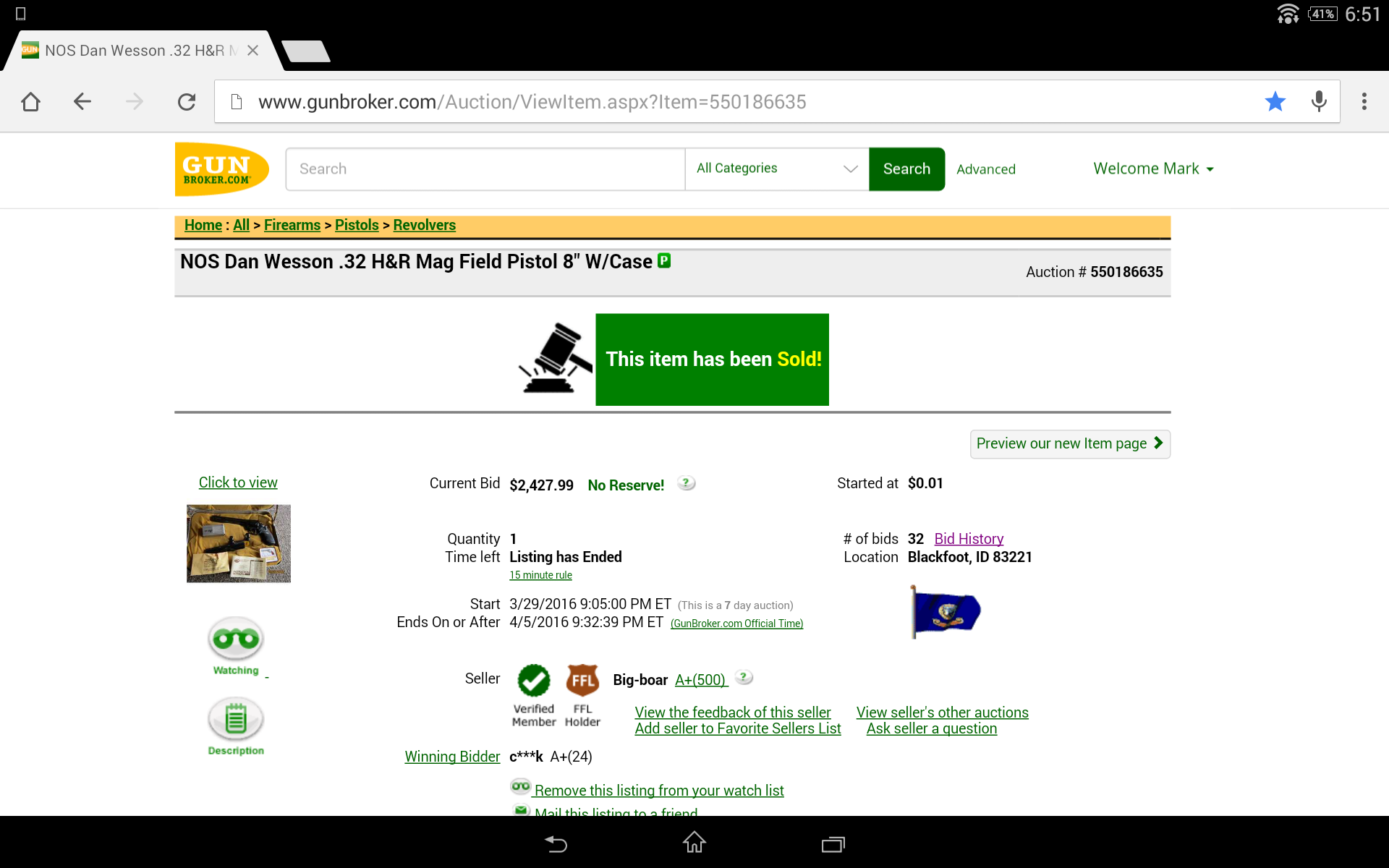Open the Pistols breadcrumb link
This screenshot has height=868, width=1389.
[357, 225]
